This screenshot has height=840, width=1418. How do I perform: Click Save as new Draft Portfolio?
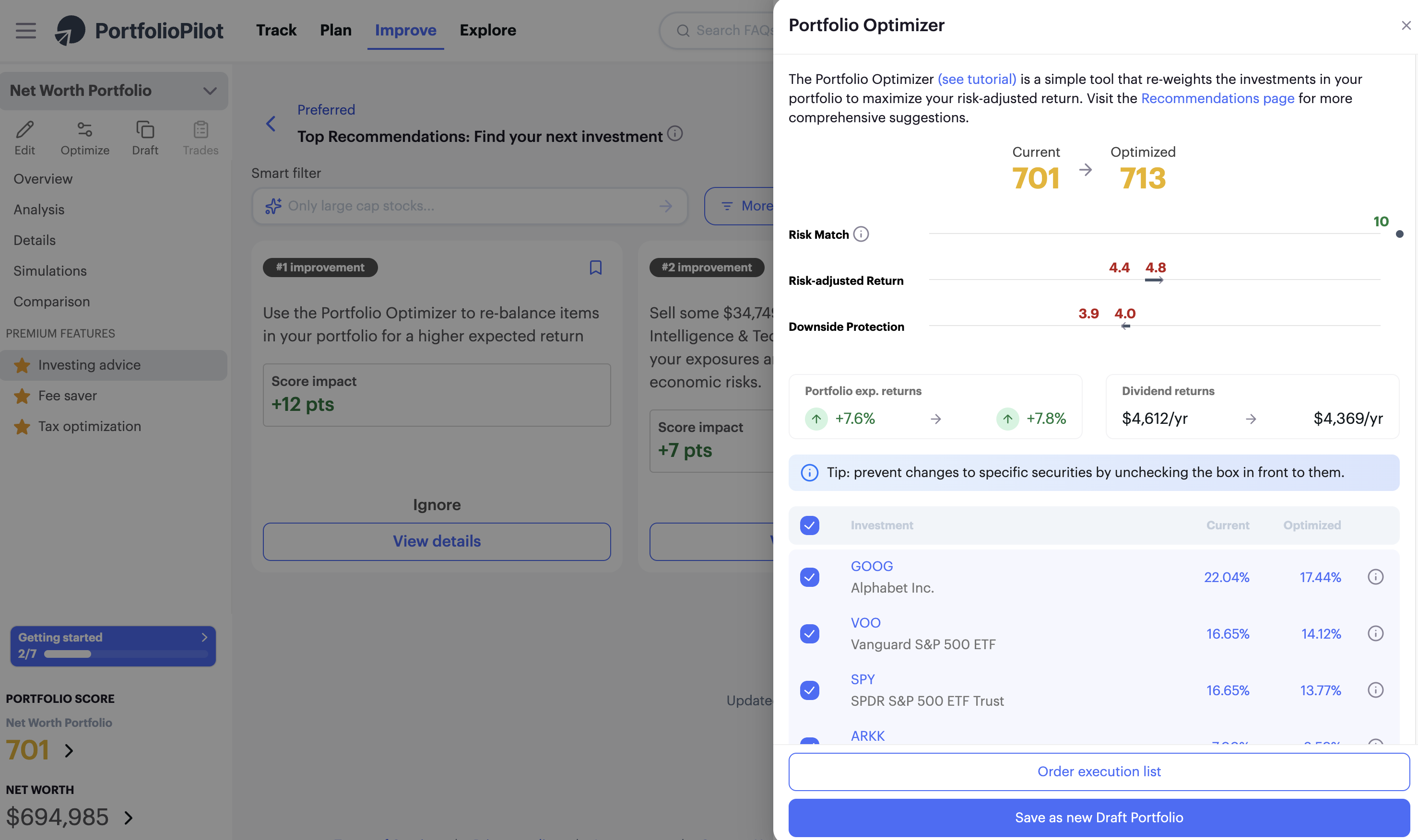pos(1099,817)
